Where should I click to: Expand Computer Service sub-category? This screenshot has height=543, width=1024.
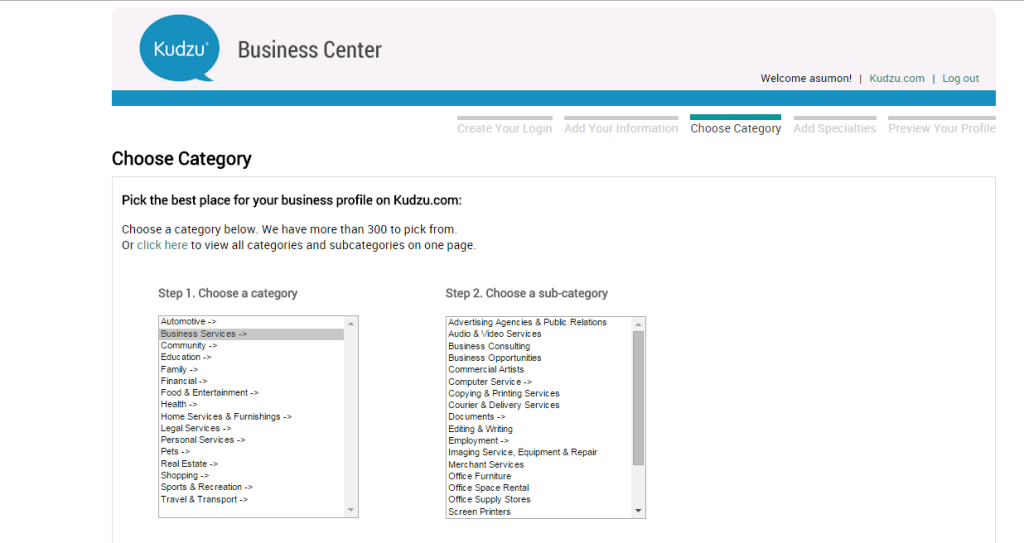[539, 382]
